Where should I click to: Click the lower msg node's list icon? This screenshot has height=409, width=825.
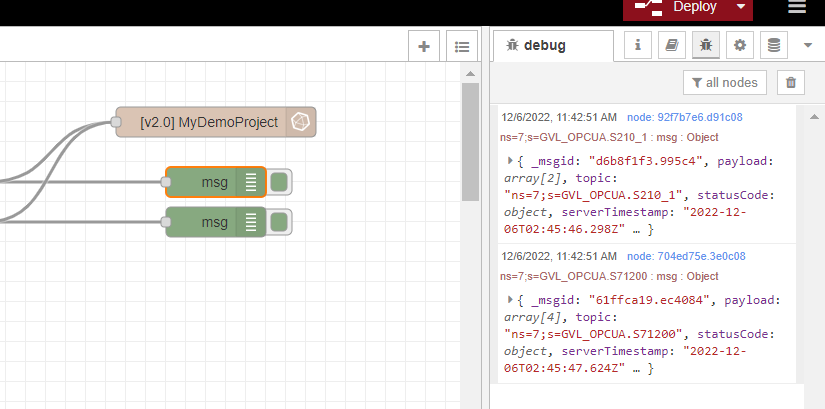tap(251, 222)
